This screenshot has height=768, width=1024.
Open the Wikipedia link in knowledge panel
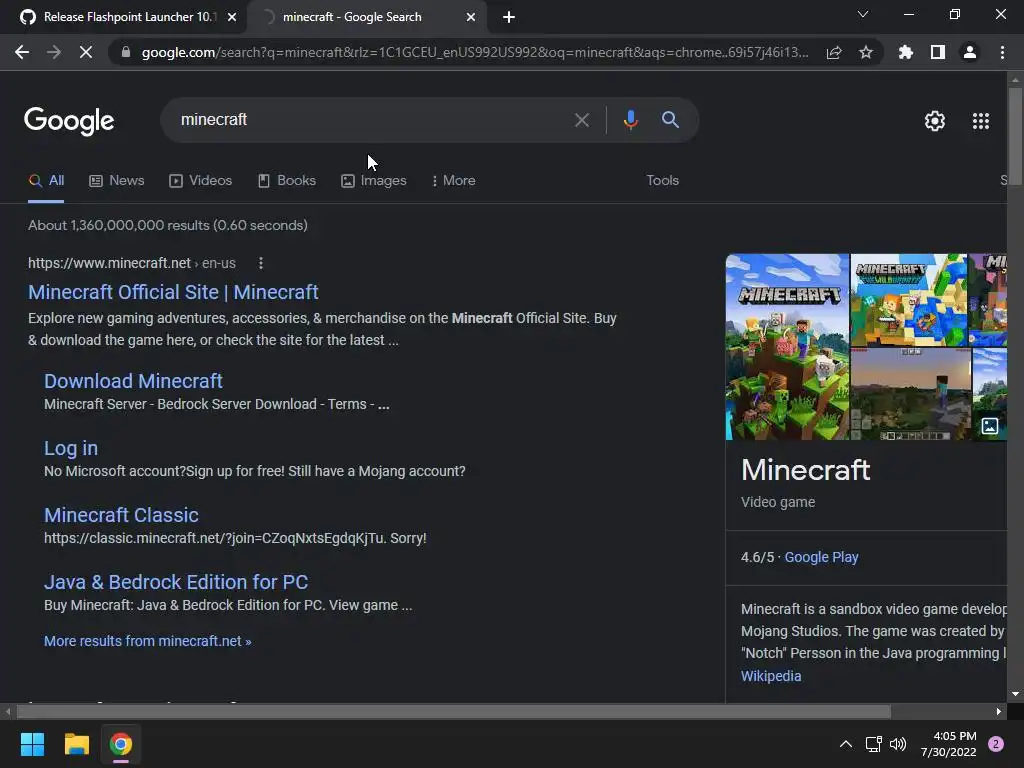(x=771, y=677)
